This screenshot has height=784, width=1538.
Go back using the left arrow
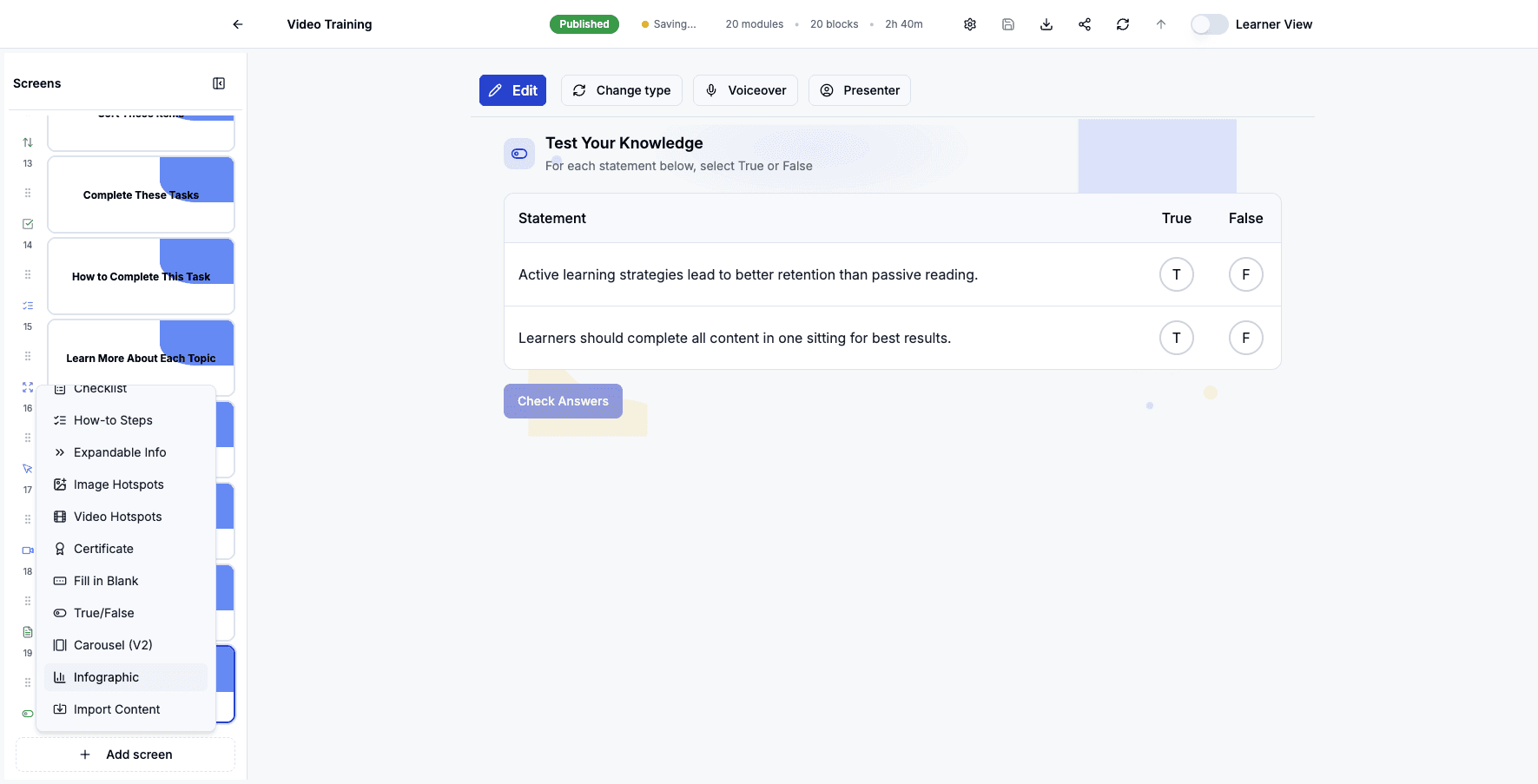238,24
